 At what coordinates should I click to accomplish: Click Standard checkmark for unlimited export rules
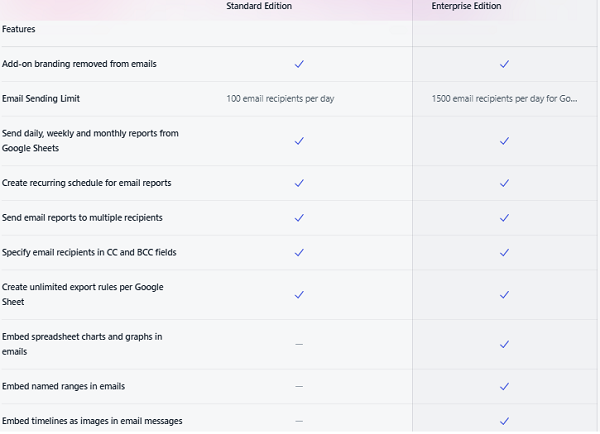click(x=298, y=295)
